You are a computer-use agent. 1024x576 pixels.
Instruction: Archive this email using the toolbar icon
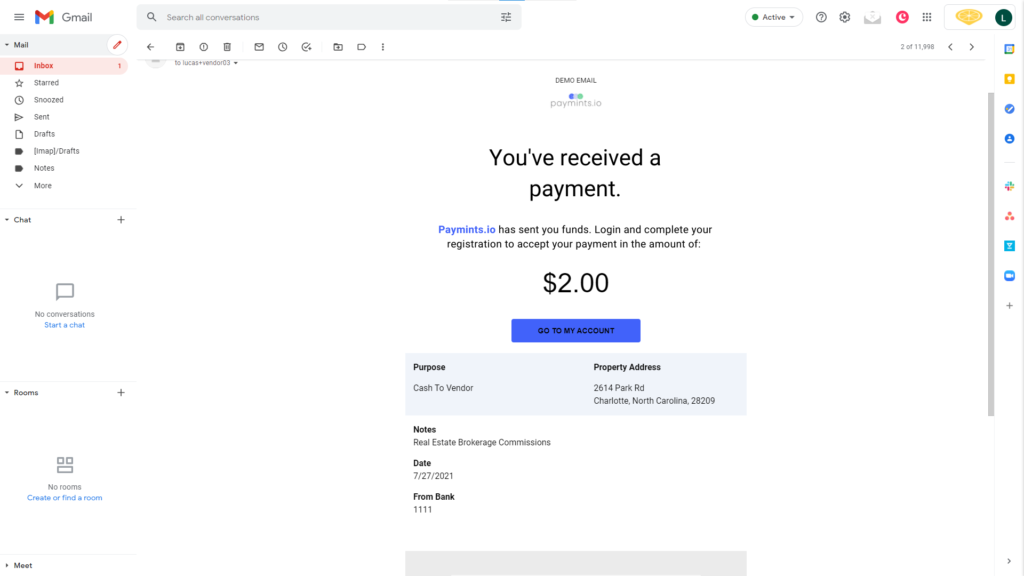[x=180, y=47]
